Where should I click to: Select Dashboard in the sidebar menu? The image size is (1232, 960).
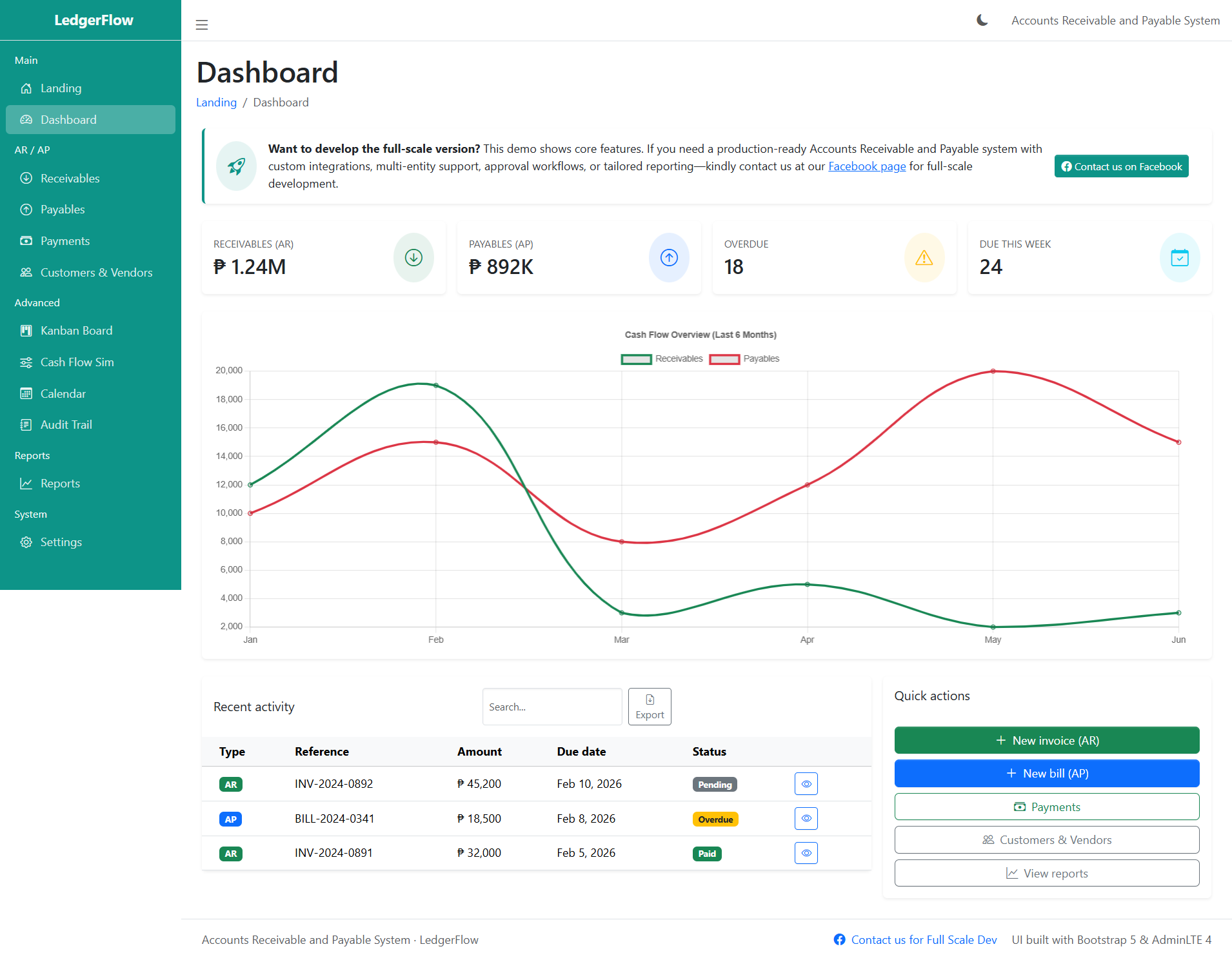(x=68, y=119)
